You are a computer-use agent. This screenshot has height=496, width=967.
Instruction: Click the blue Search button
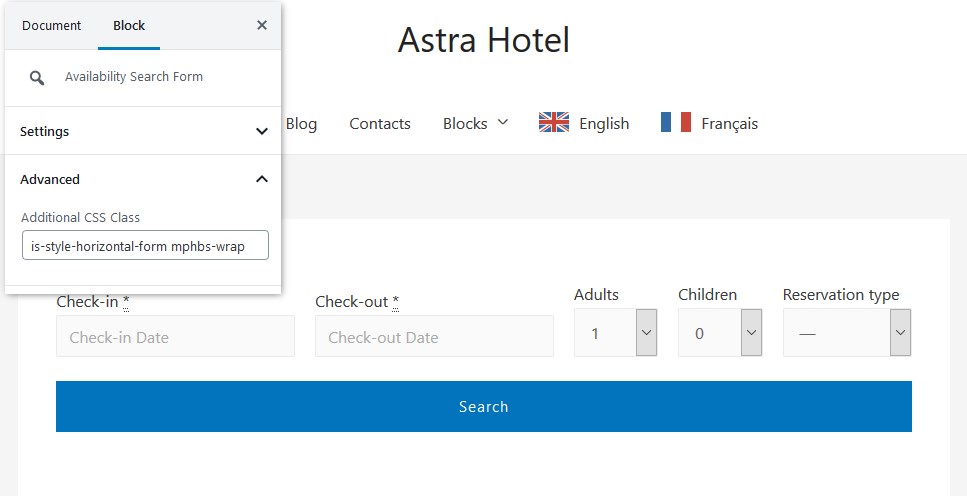(x=484, y=407)
